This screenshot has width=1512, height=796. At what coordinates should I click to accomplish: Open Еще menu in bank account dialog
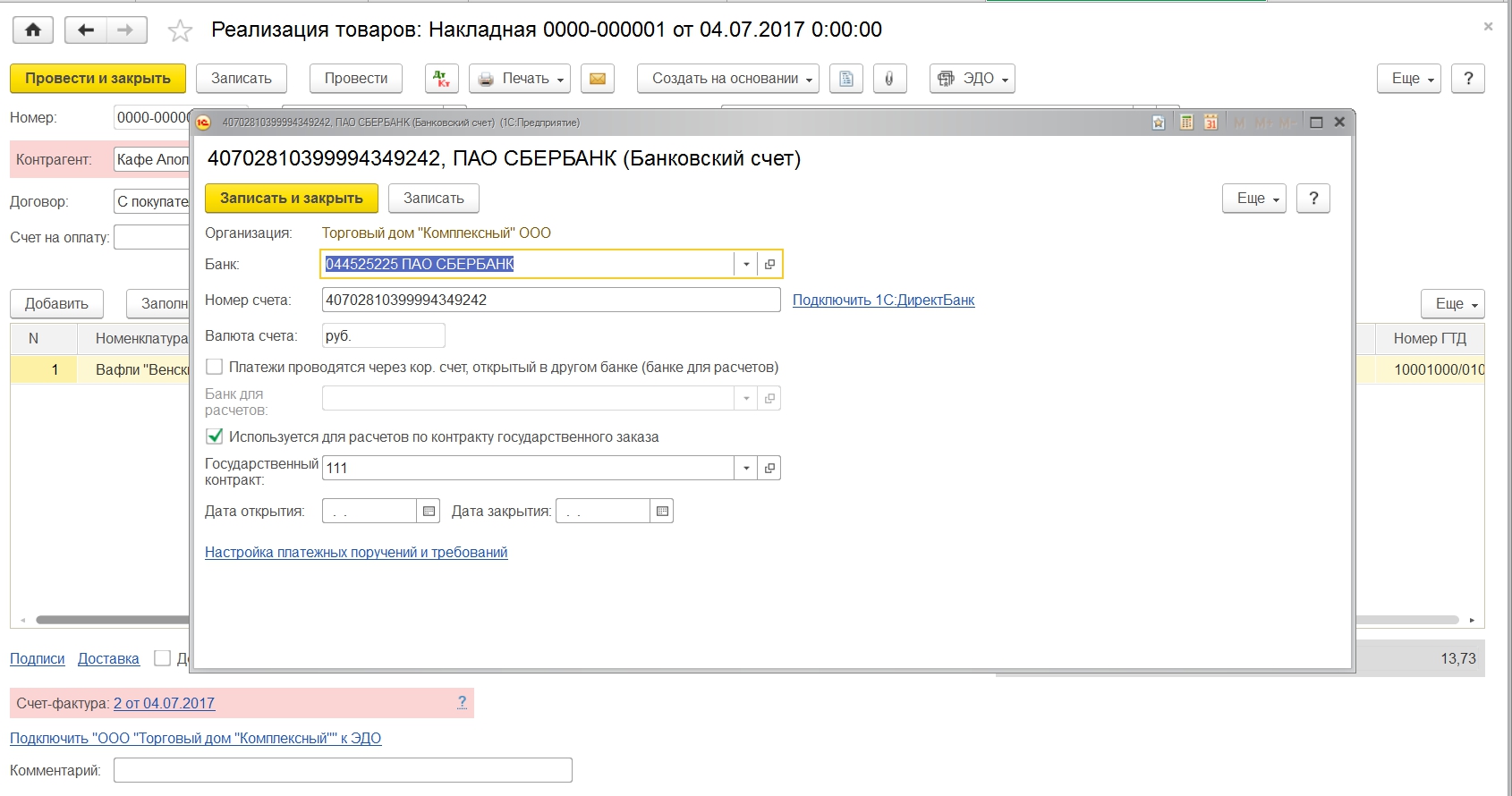pos(1254,199)
